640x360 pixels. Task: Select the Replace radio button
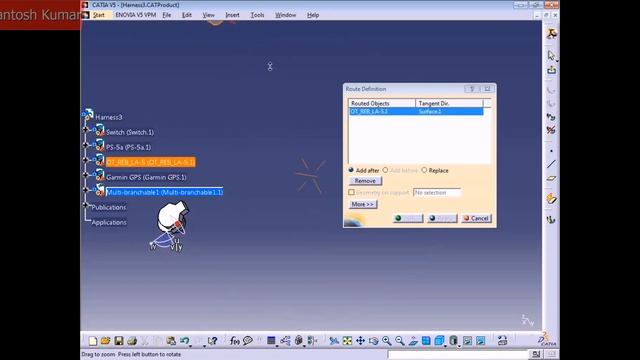[424, 170]
